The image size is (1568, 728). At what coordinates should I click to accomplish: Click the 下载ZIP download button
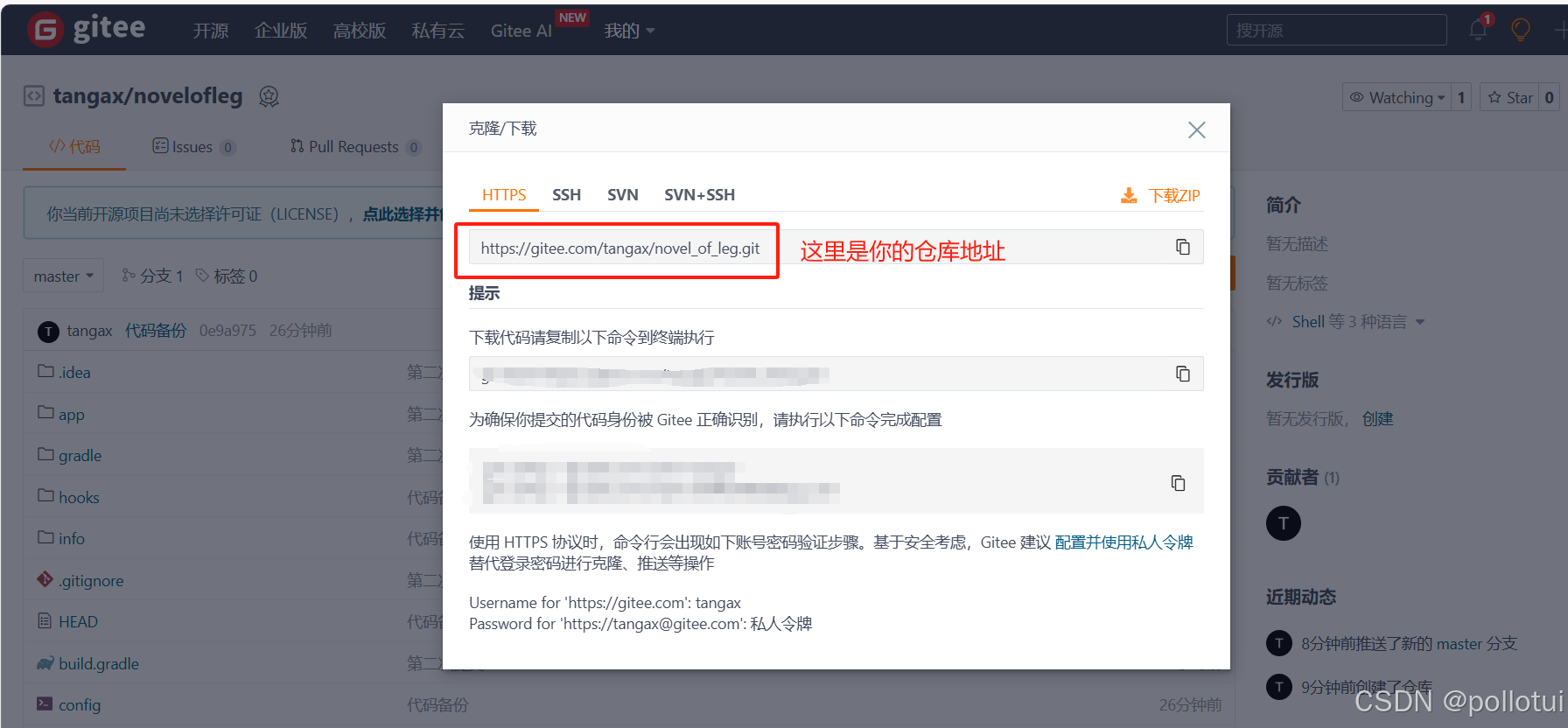point(1160,195)
